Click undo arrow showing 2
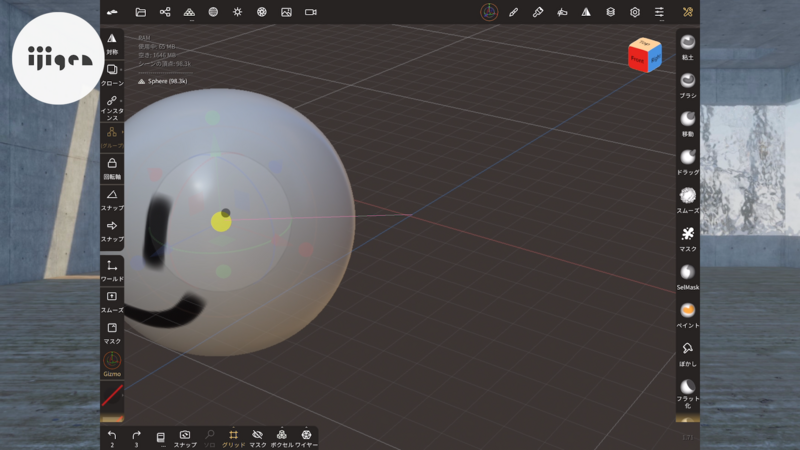Viewport: 800px width, 450px height. [x=112, y=438]
